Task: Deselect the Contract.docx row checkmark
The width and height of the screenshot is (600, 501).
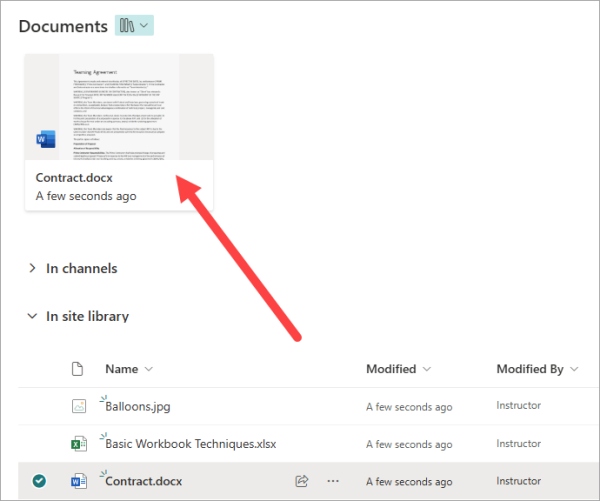Action: pyautogui.click(x=39, y=481)
